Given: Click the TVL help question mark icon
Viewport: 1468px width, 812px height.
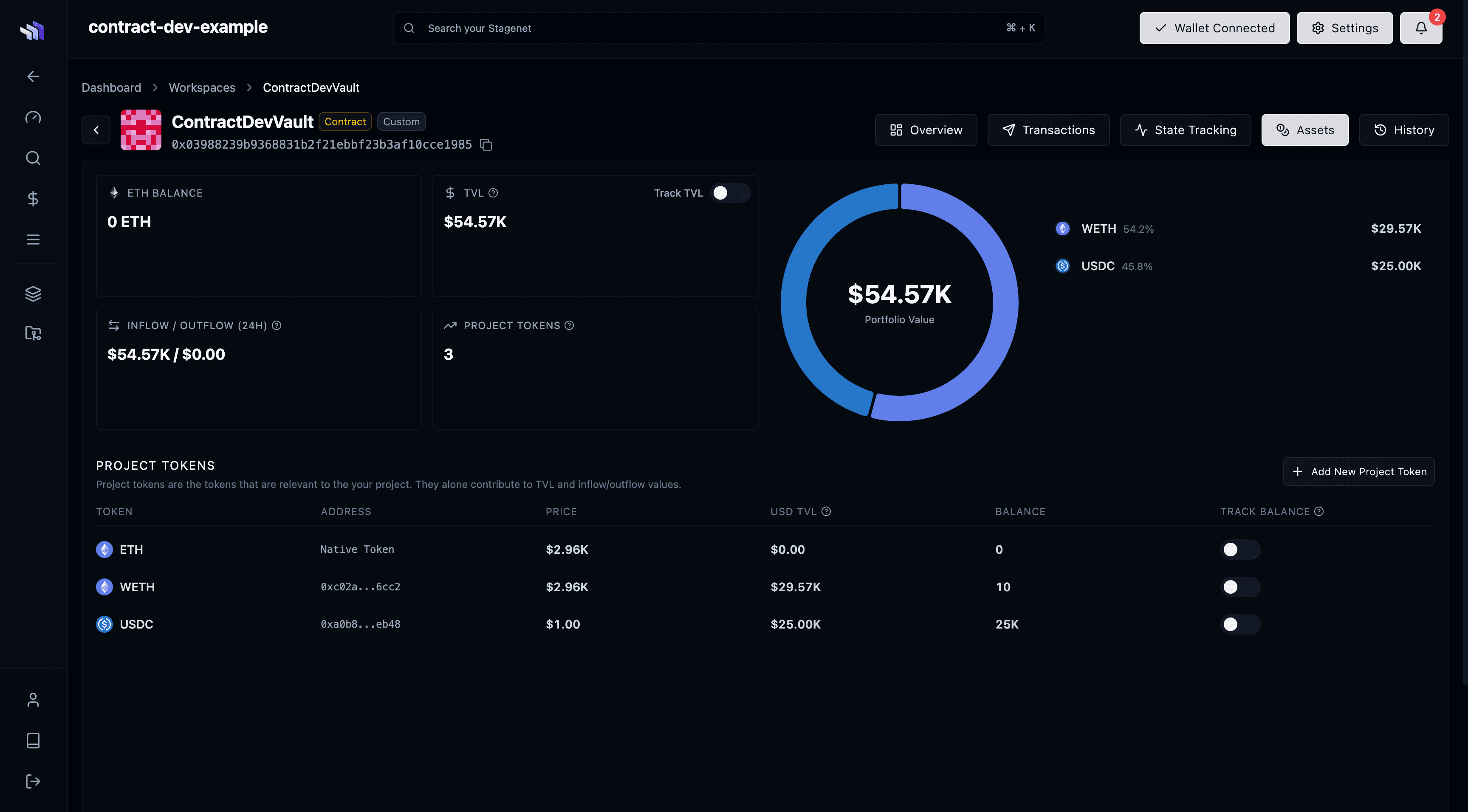Looking at the screenshot, I should tap(494, 193).
